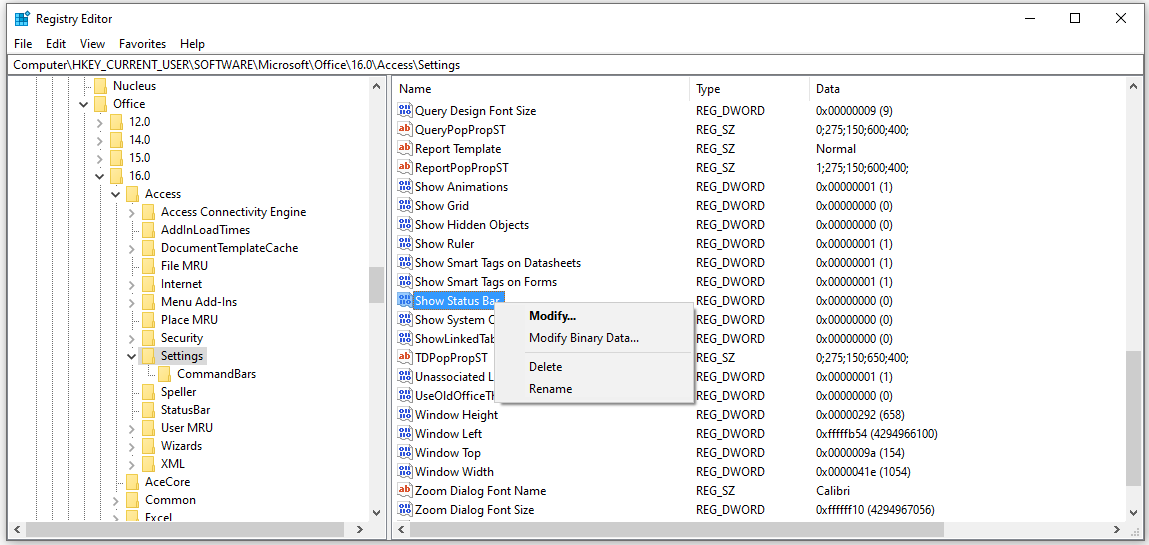The image size is (1149, 545).
Task: Expand the Wizards key node
Action: tap(132, 446)
